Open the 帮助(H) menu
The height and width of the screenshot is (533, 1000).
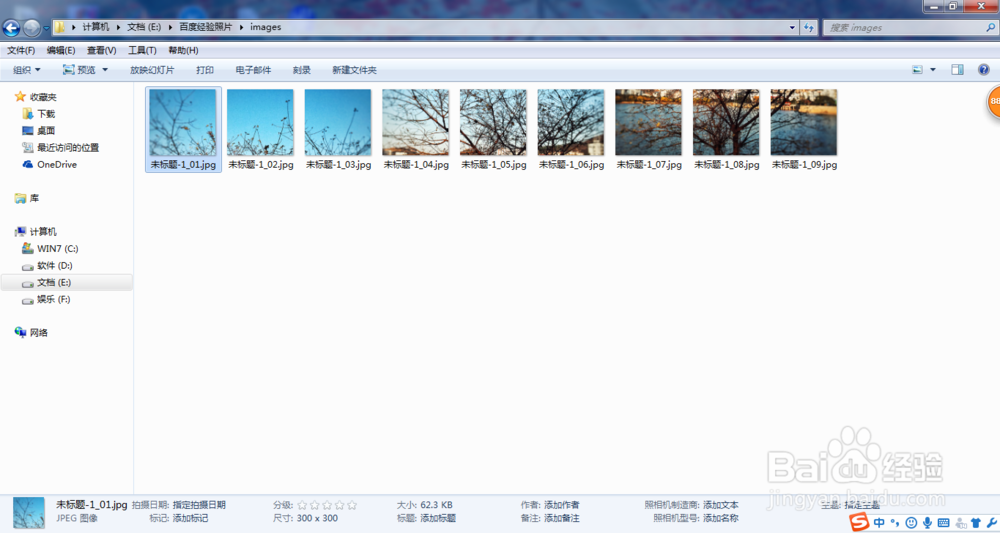click(183, 50)
